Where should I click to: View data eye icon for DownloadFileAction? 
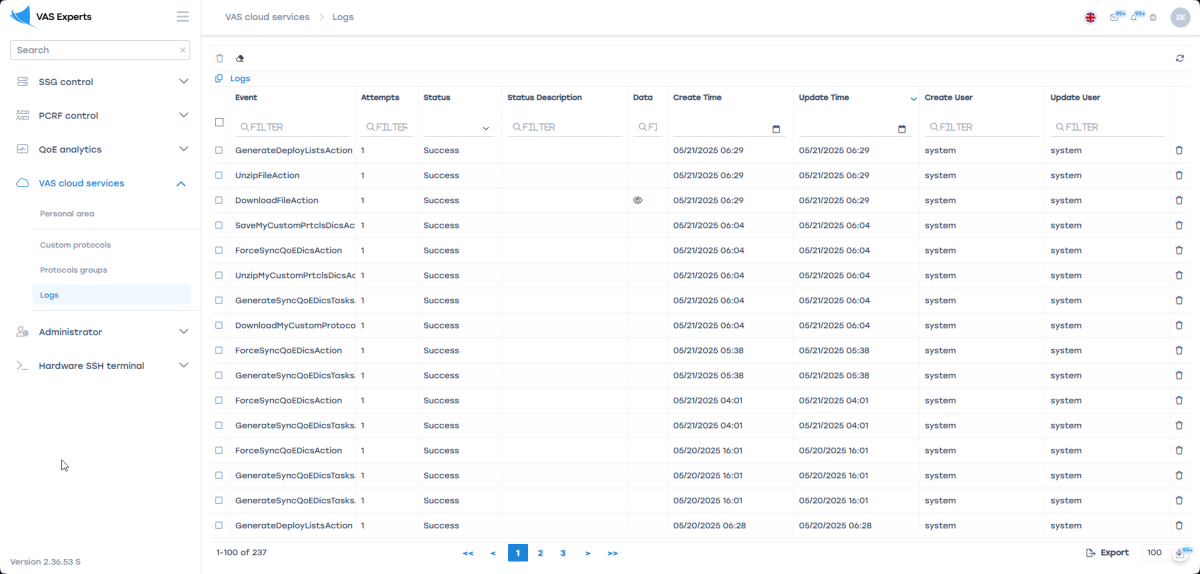638,200
